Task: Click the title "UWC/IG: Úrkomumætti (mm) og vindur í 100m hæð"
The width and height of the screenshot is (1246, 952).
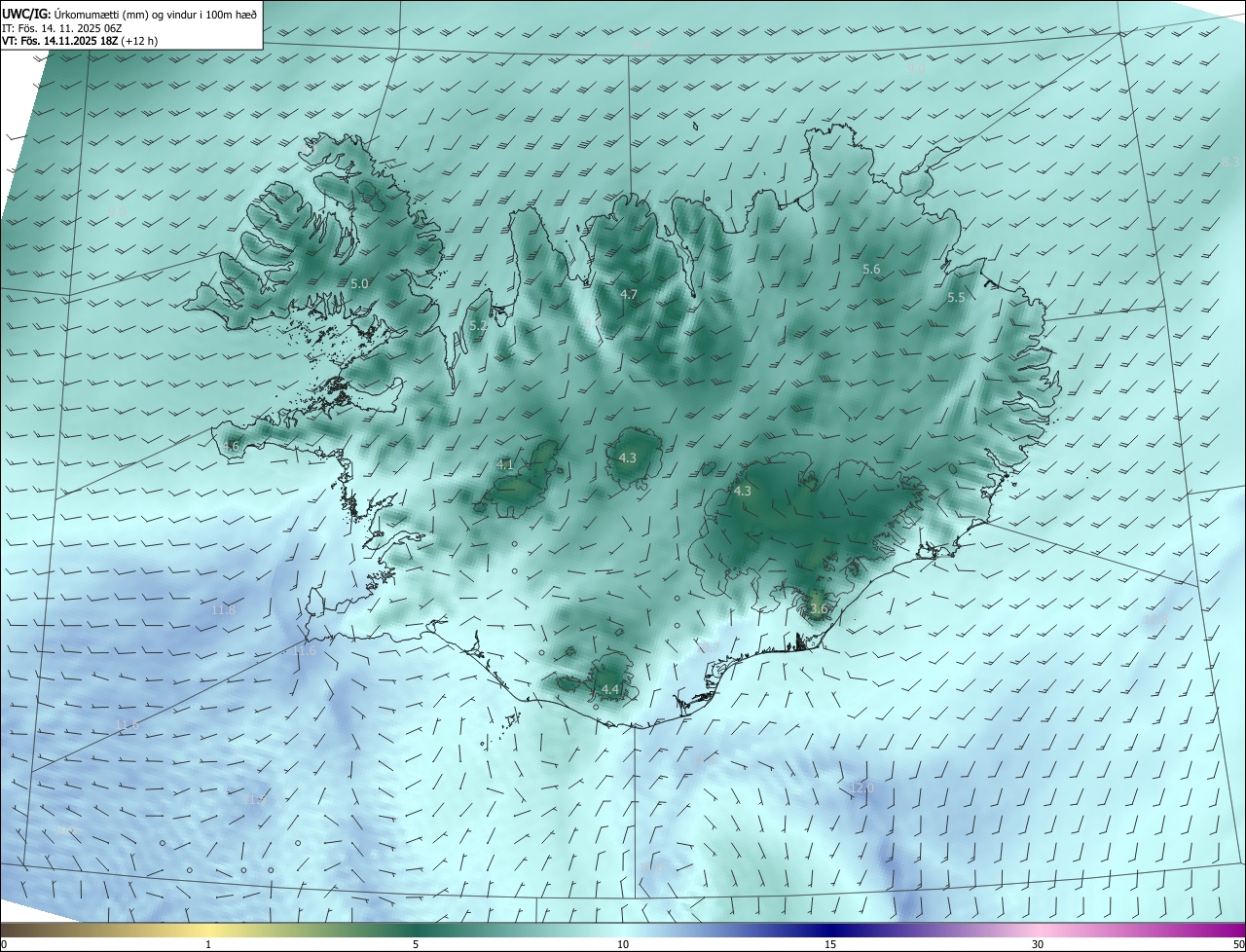Action: point(129,14)
